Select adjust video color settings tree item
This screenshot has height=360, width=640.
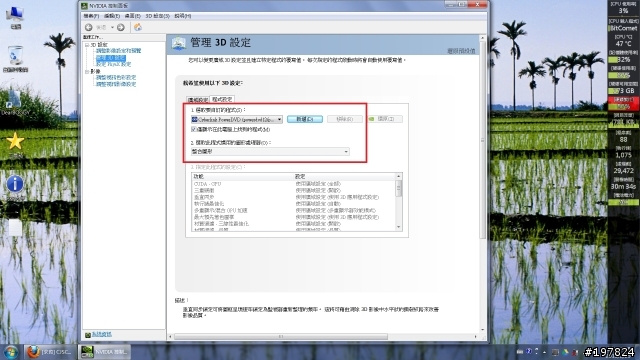pos(116,77)
